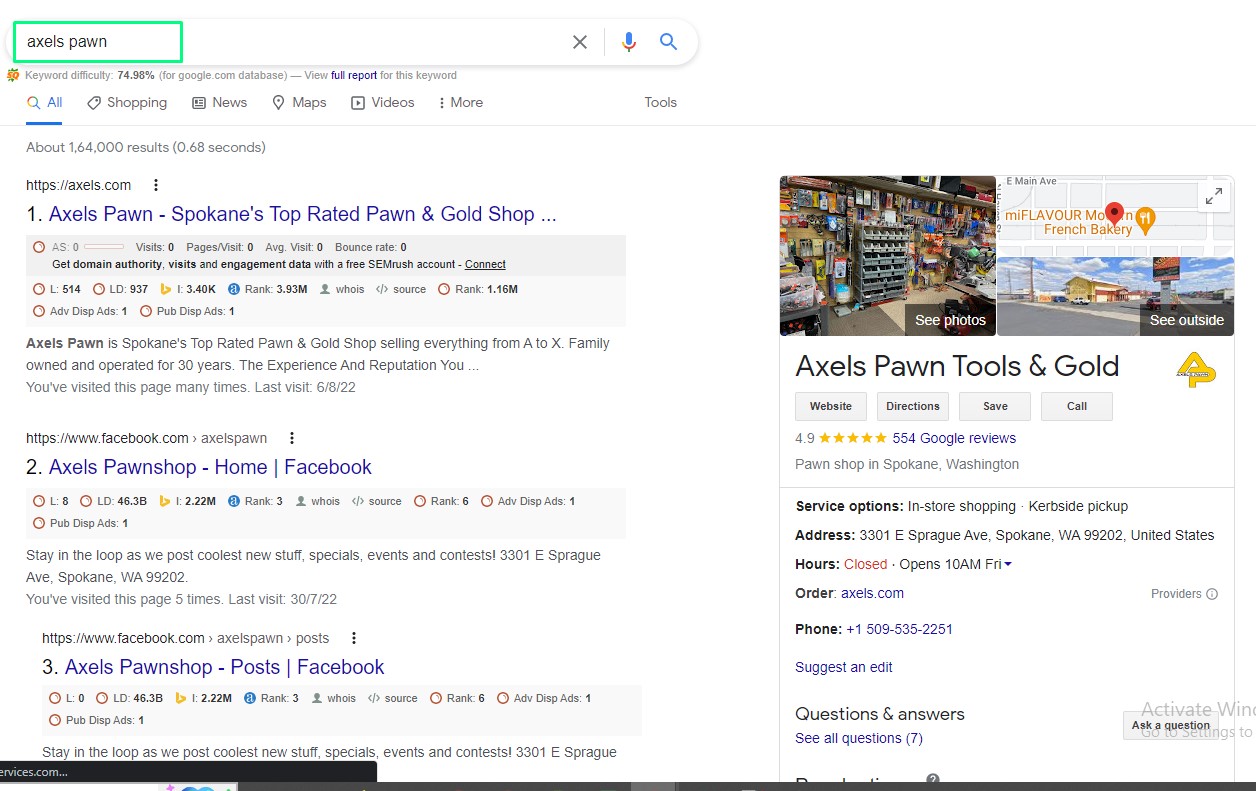Viewport: 1256px width, 791px height.
Task: Switch to News tab
Action: pos(219,102)
